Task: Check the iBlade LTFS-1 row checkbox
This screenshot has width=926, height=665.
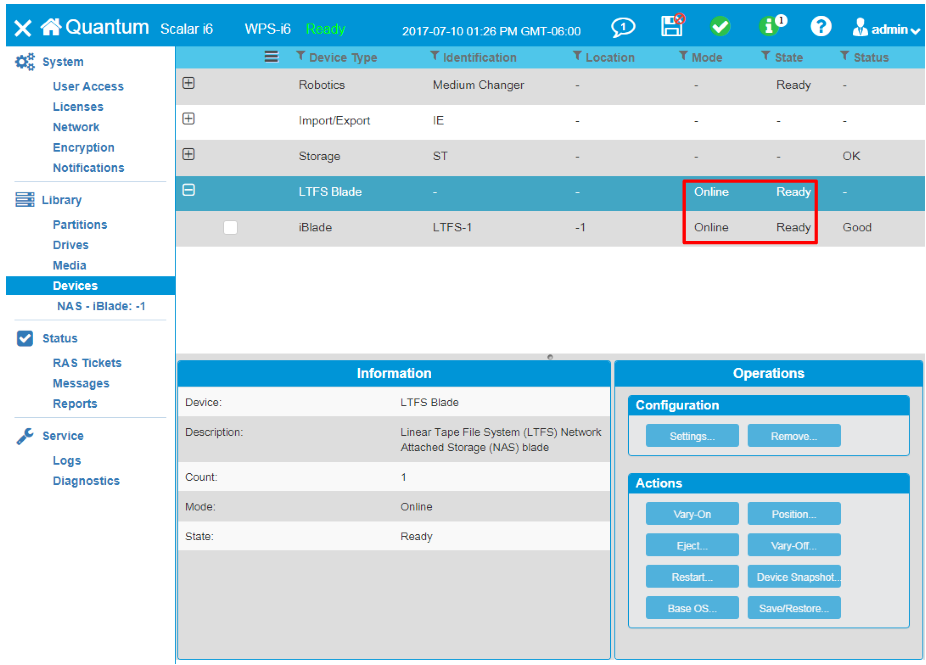Action: click(x=230, y=227)
